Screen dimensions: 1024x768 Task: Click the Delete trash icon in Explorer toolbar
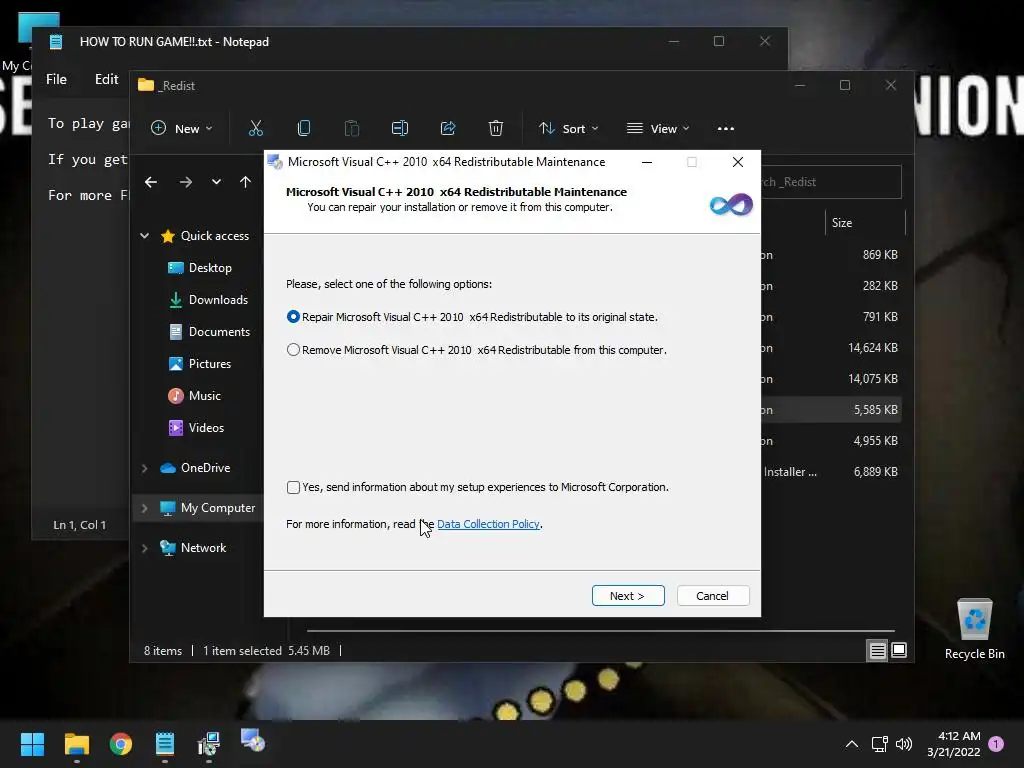point(496,128)
